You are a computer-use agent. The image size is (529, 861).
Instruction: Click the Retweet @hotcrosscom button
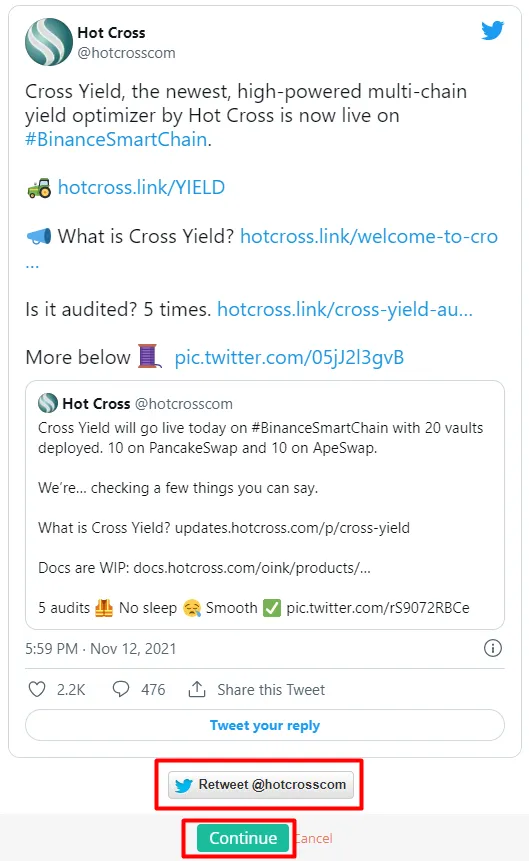pyautogui.click(x=260, y=785)
